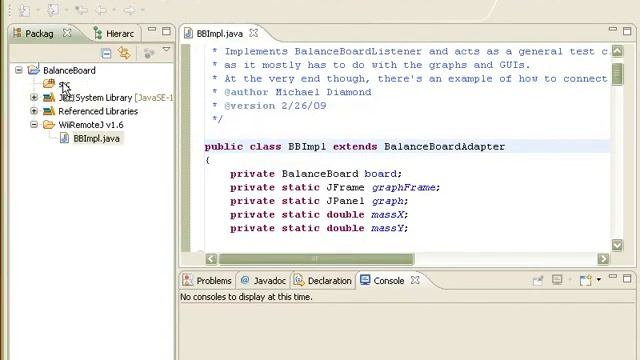
Task: Click the Pin Console icon
Action: coord(538,280)
